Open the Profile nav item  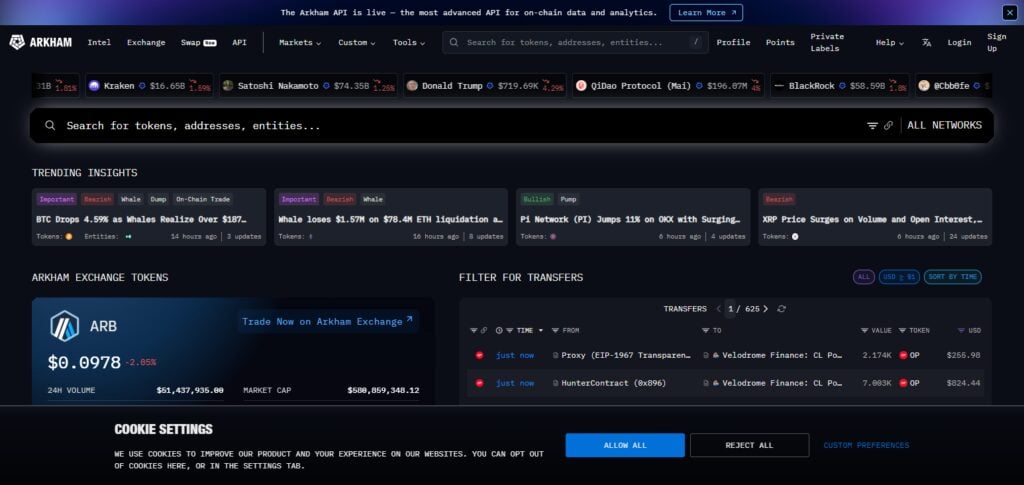point(733,42)
